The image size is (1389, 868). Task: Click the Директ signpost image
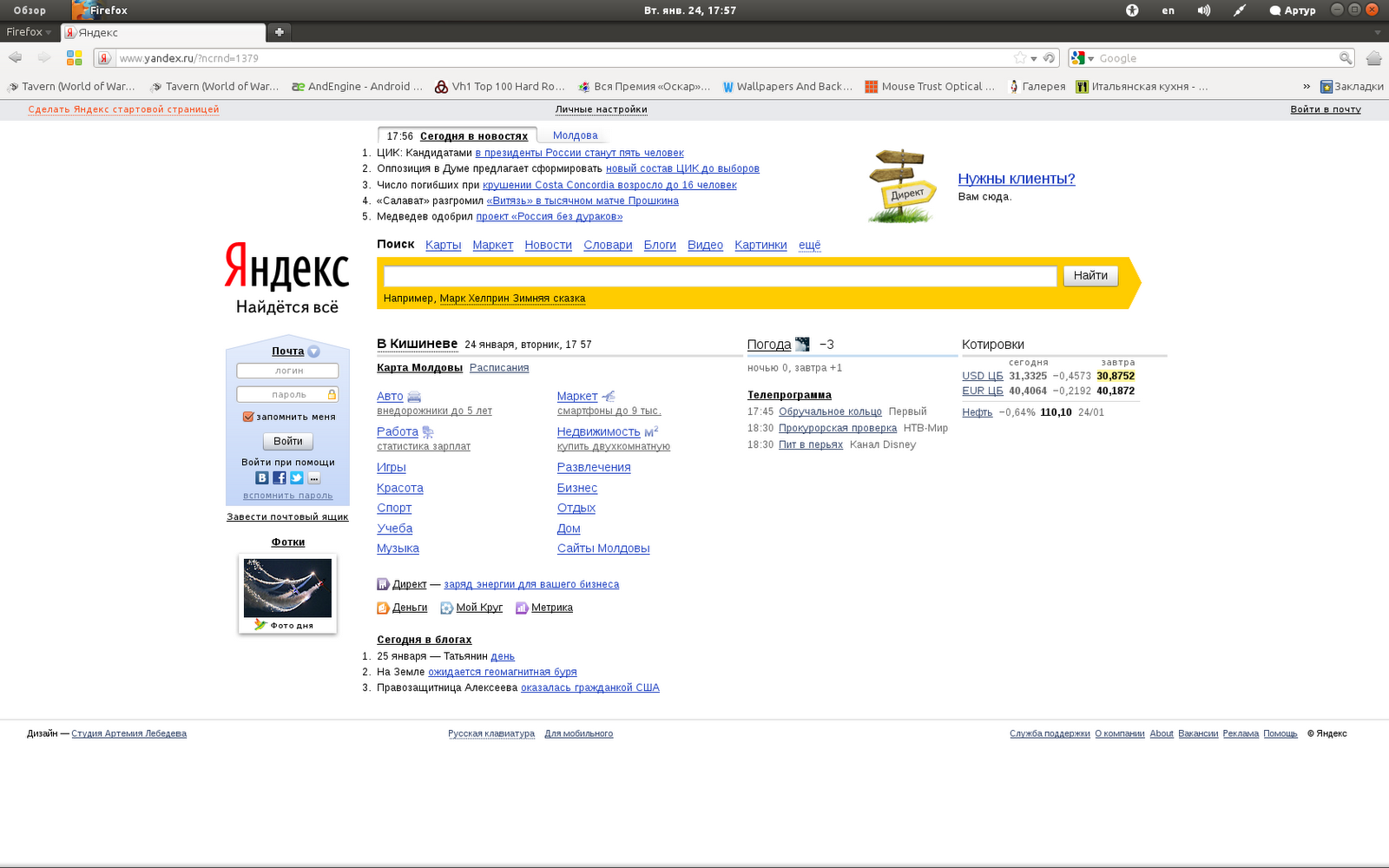click(903, 186)
